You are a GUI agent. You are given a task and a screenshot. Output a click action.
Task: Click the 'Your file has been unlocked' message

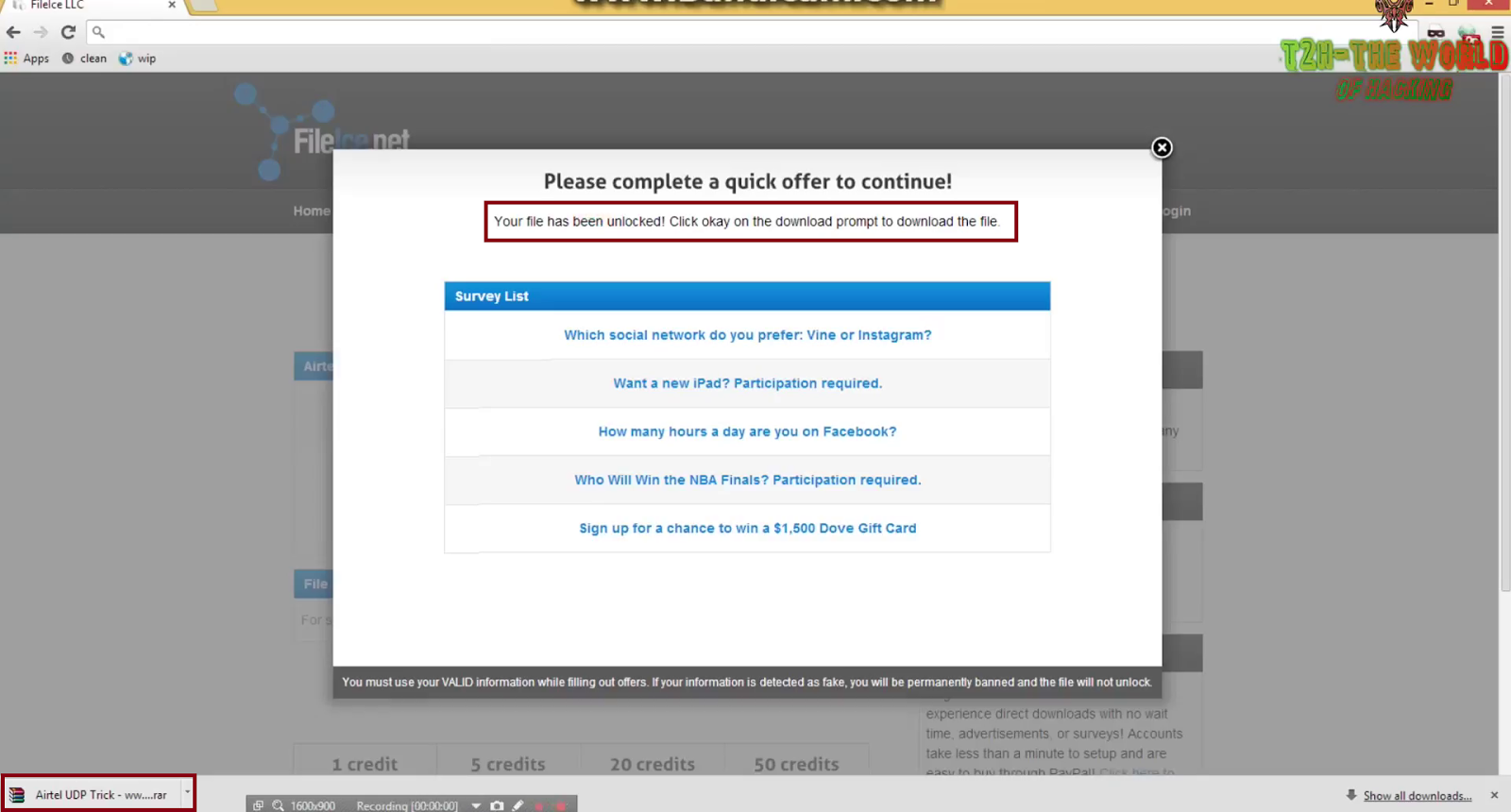(746, 222)
